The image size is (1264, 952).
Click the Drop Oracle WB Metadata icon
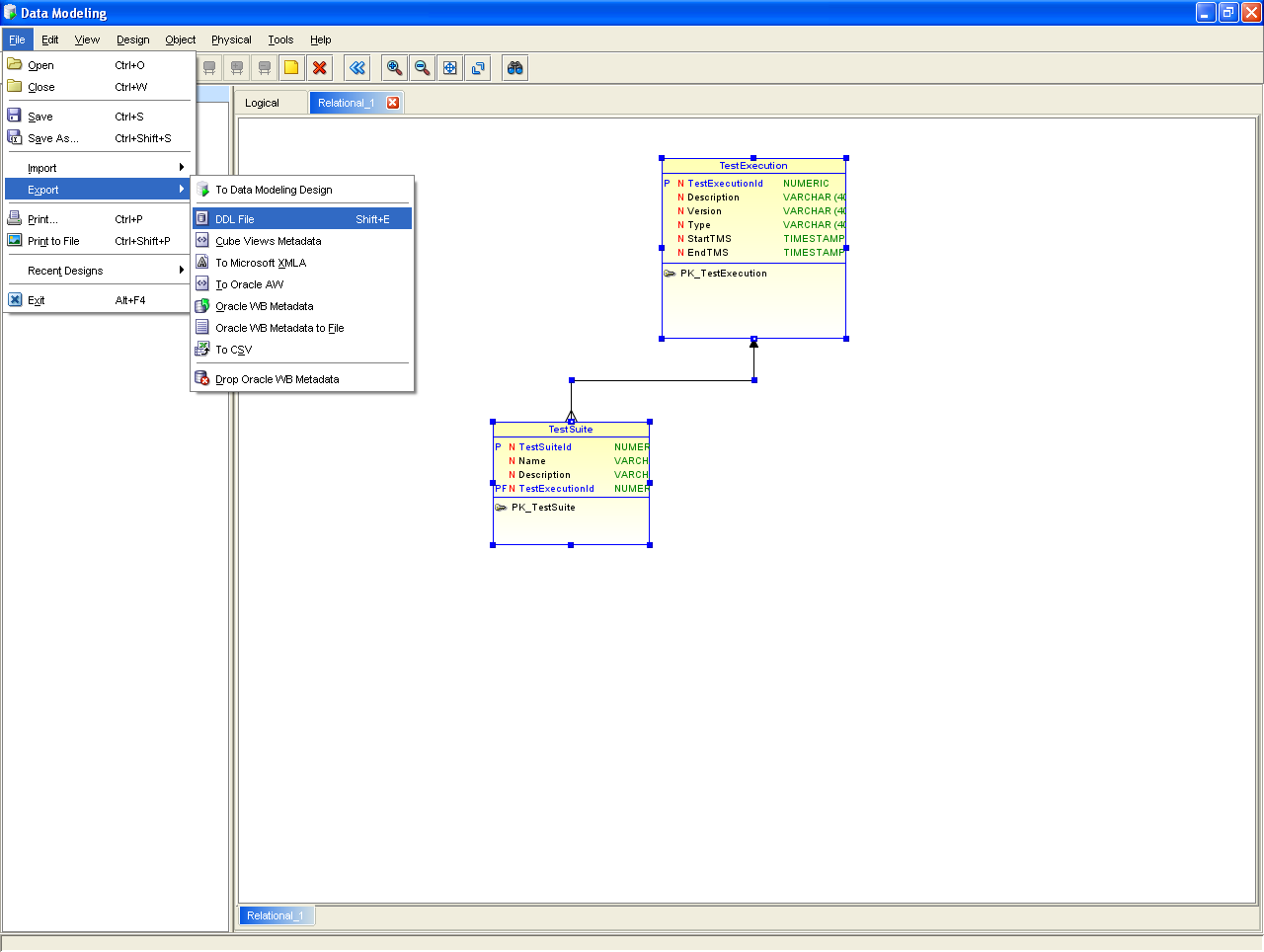point(202,378)
